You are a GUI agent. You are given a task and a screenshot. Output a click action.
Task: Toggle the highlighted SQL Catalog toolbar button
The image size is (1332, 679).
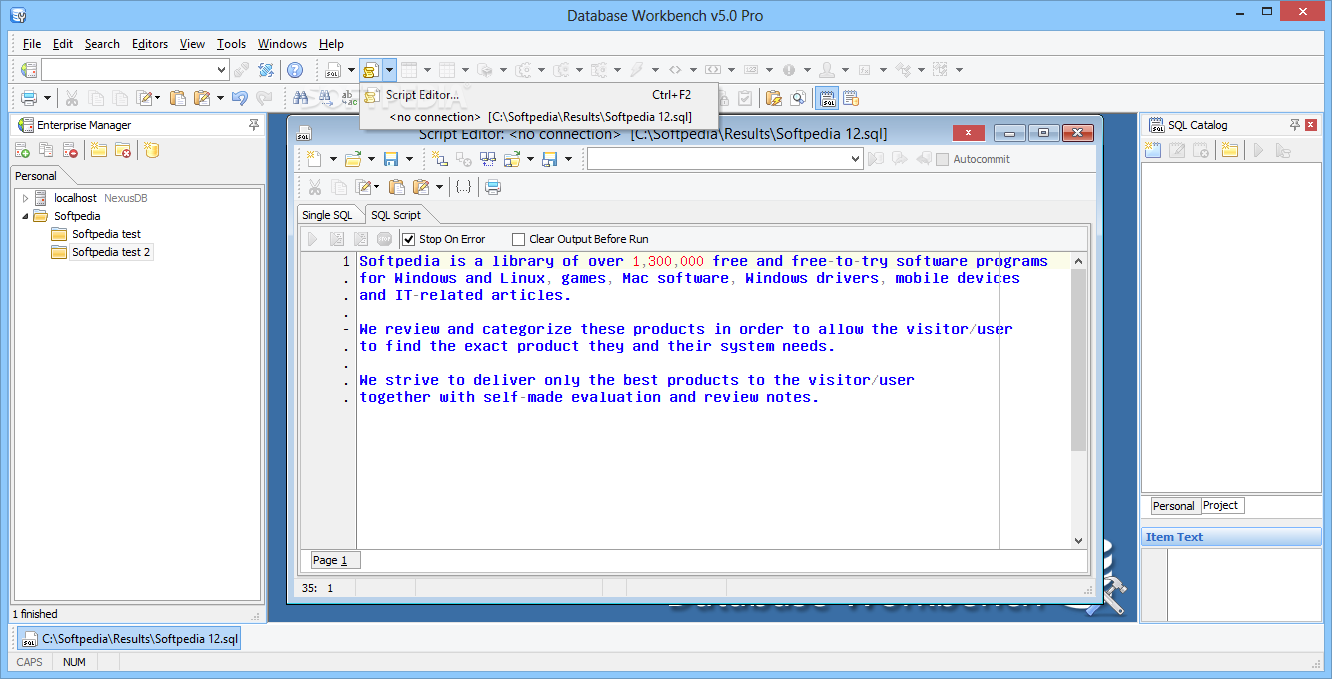click(x=826, y=98)
